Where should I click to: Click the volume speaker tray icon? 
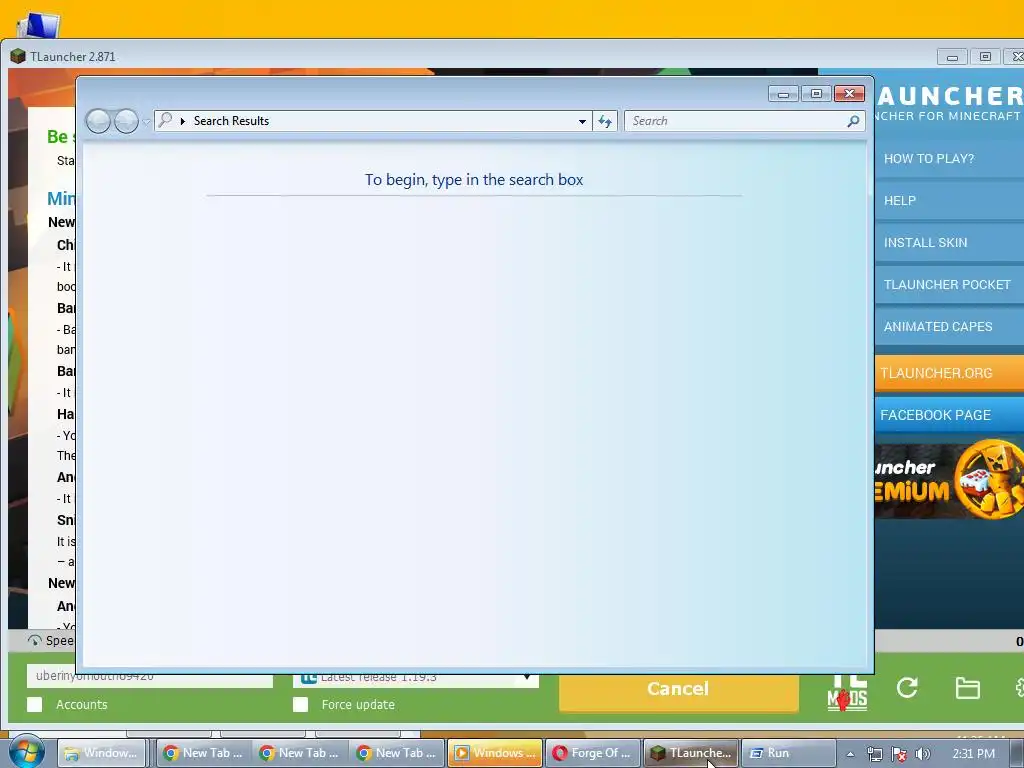[922, 754]
